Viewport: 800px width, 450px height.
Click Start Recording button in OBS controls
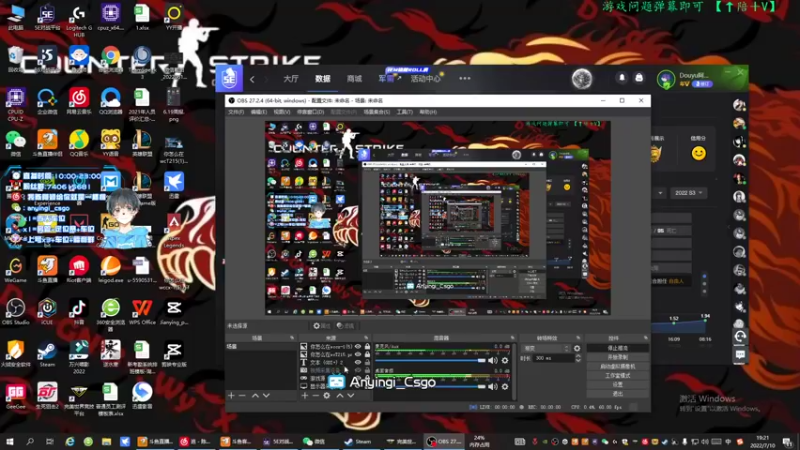click(618, 357)
